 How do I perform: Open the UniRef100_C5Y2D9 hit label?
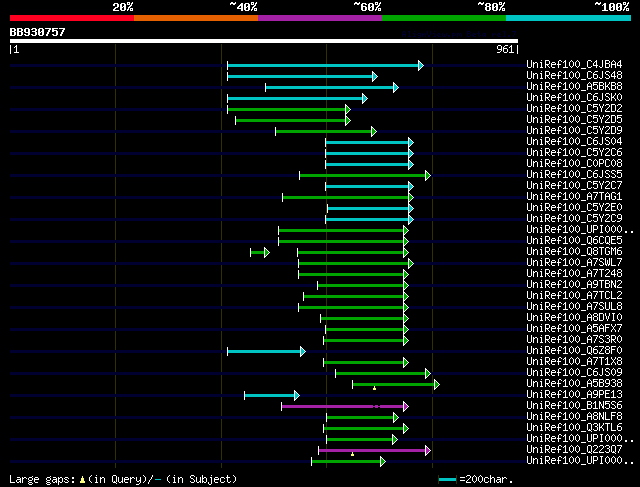click(574, 131)
